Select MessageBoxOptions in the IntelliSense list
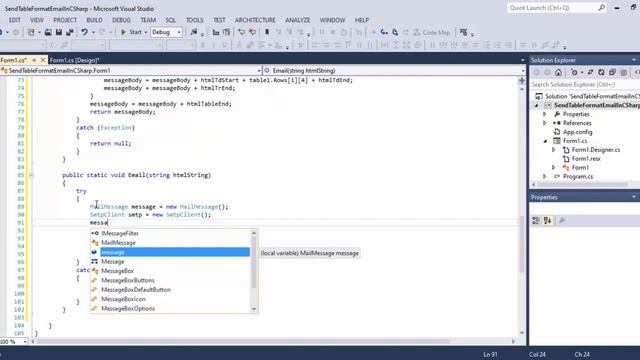The image size is (640, 360). (x=170, y=309)
